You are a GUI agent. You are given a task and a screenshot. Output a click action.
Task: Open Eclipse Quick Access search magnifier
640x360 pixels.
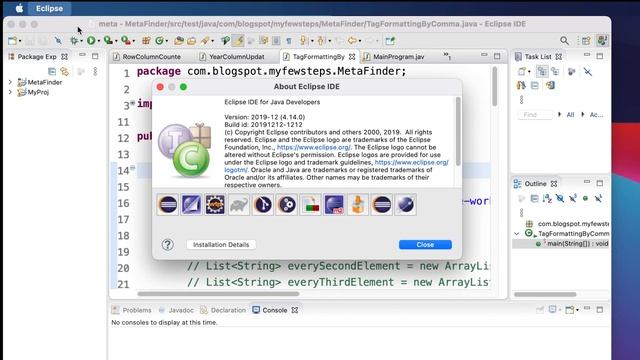[564, 40]
